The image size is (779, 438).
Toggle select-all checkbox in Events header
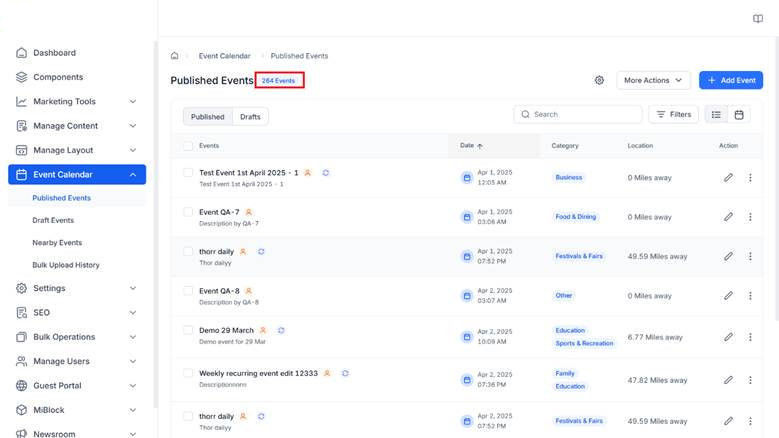[188, 146]
